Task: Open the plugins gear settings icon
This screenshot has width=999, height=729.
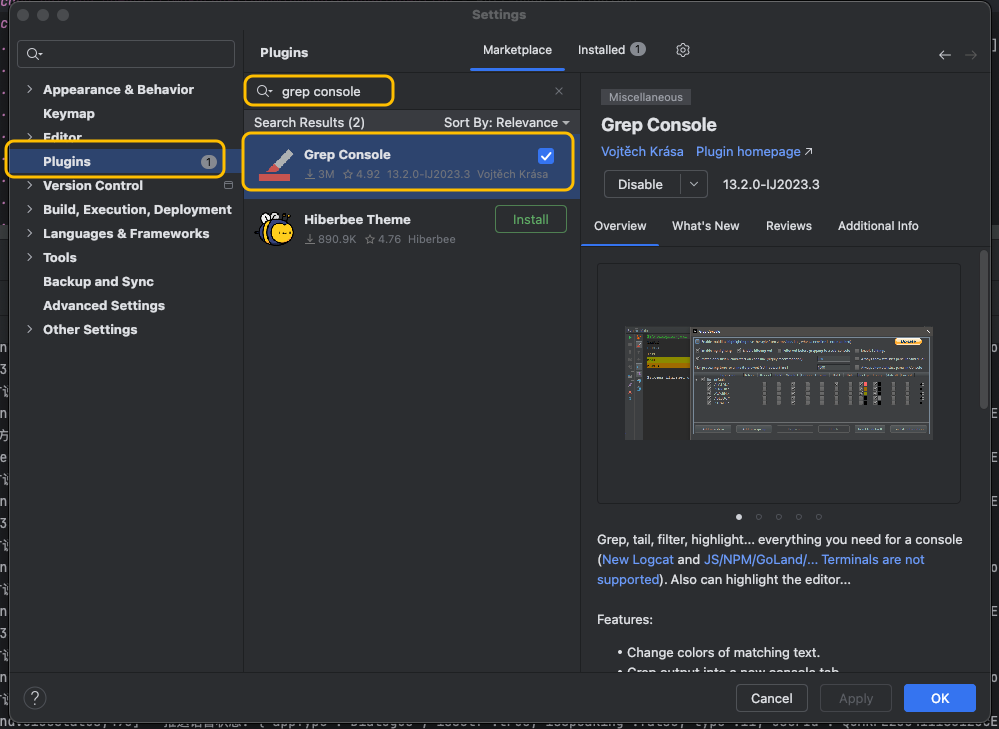Action: click(682, 50)
